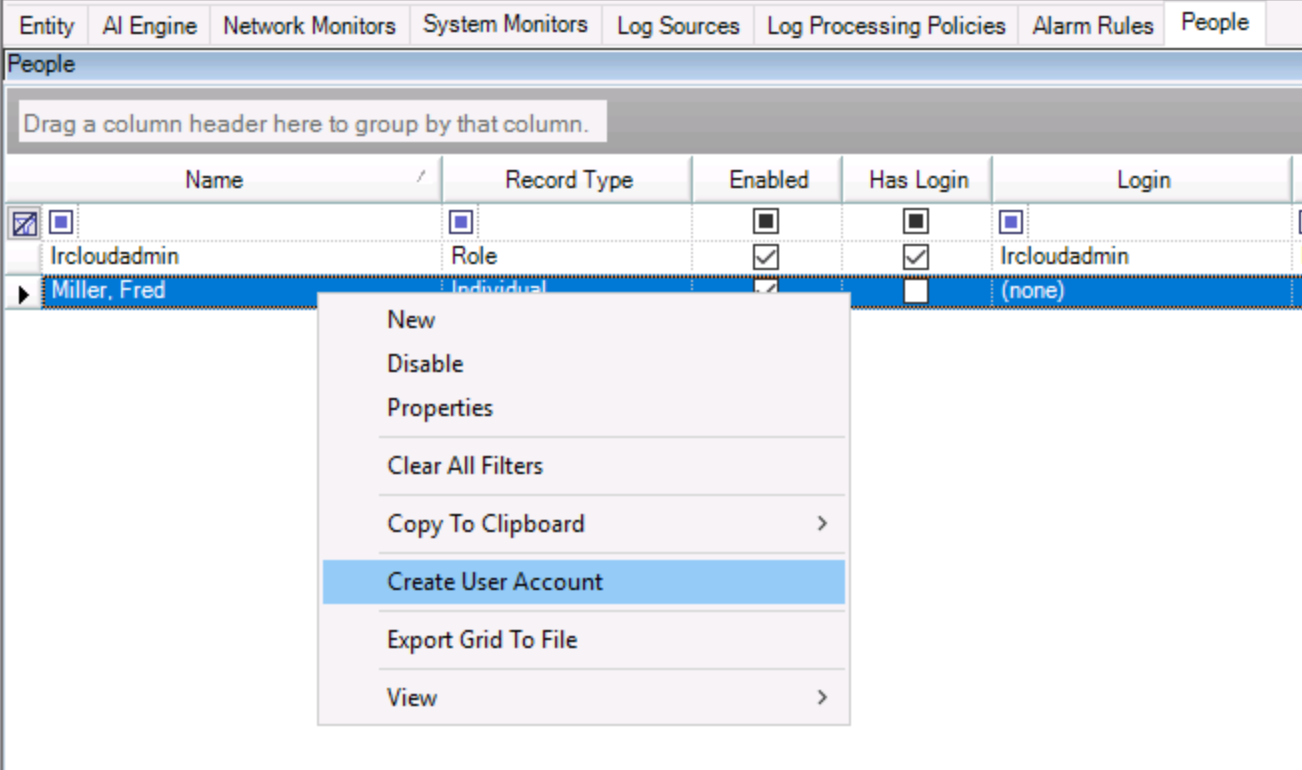Click the lrcloudadmin name cell
The width and height of the screenshot is (1302, 770).
coord(115,257)
